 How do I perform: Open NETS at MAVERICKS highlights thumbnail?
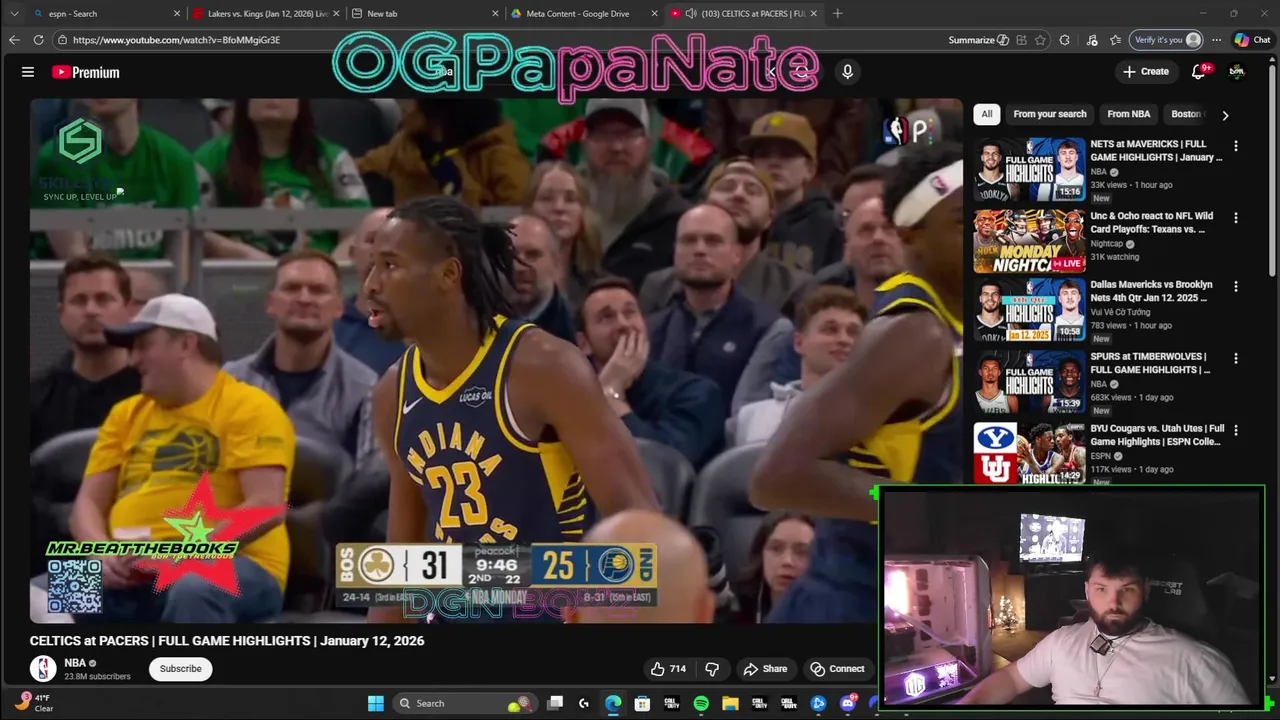(x=1029, y=169)
